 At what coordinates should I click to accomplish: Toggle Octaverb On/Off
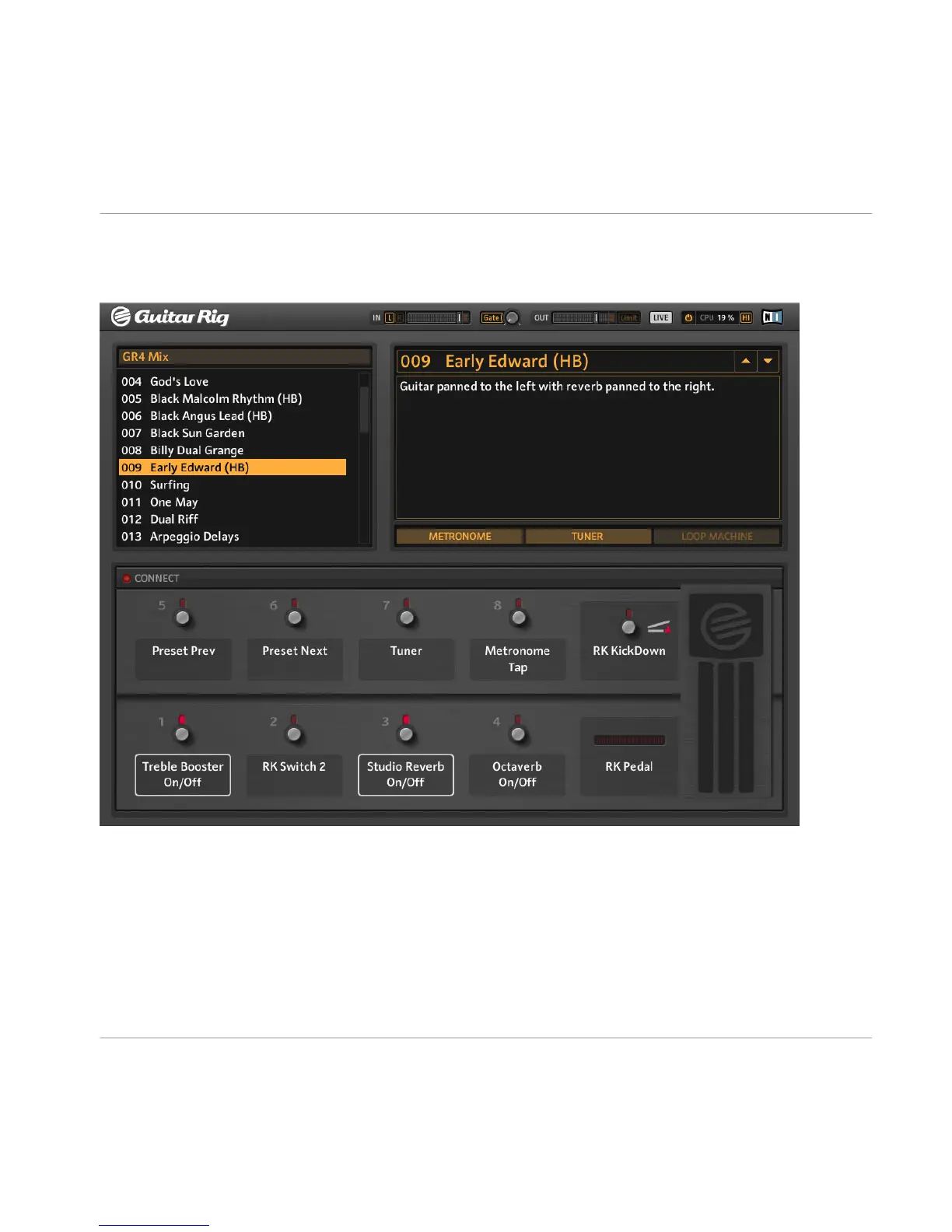tap(518, 775)
